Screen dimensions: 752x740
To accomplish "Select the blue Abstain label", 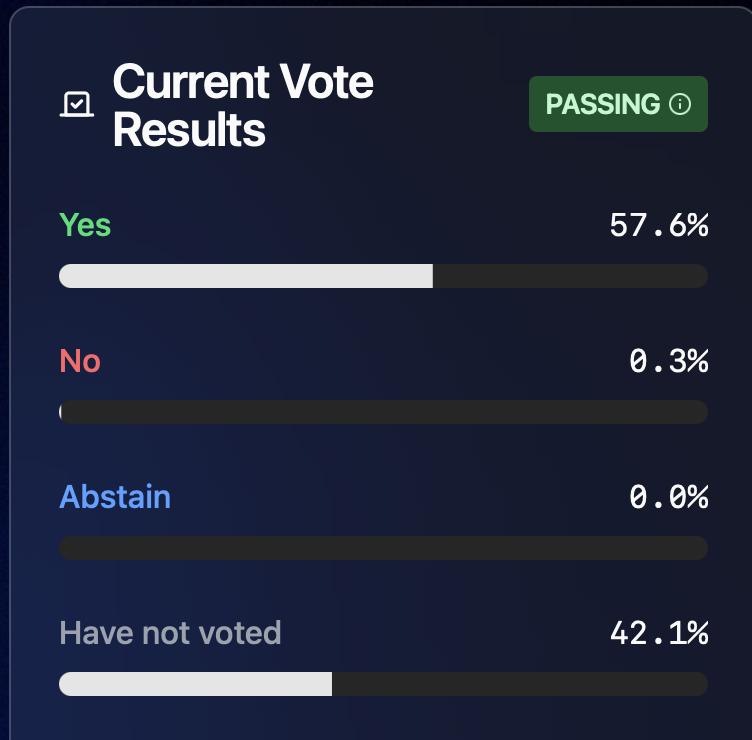I will pos(115,497).
